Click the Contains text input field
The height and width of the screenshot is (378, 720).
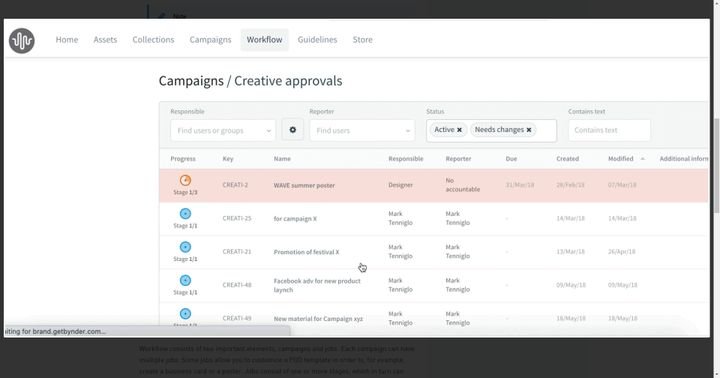tap(609, 130)
